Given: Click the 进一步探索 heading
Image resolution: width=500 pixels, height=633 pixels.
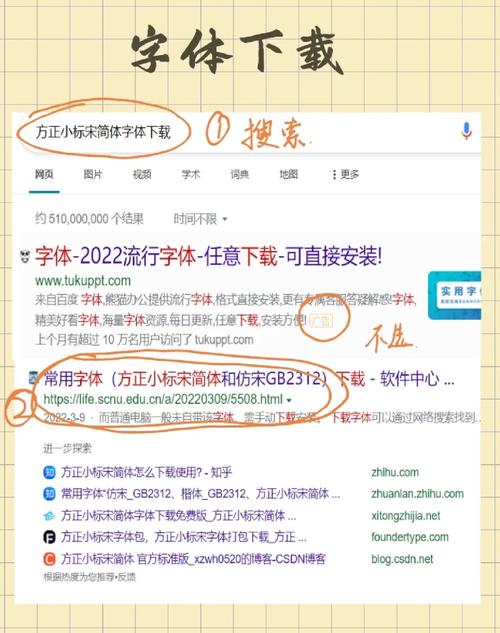Looking at the screenshot, I should [67, 448].
